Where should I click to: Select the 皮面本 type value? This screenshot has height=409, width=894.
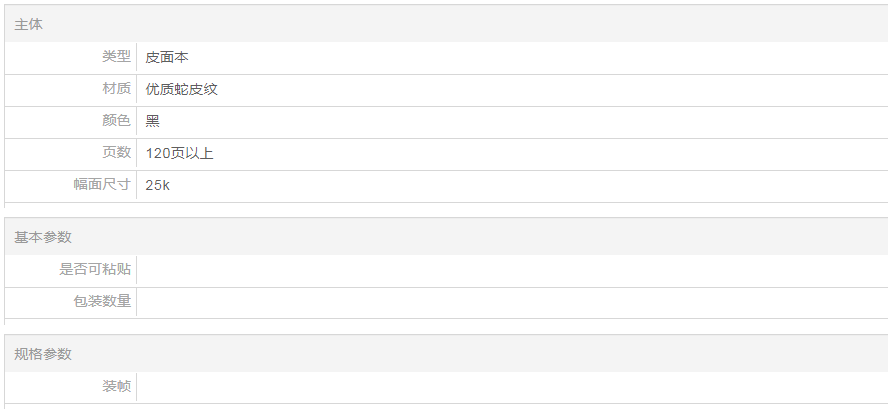167,57
